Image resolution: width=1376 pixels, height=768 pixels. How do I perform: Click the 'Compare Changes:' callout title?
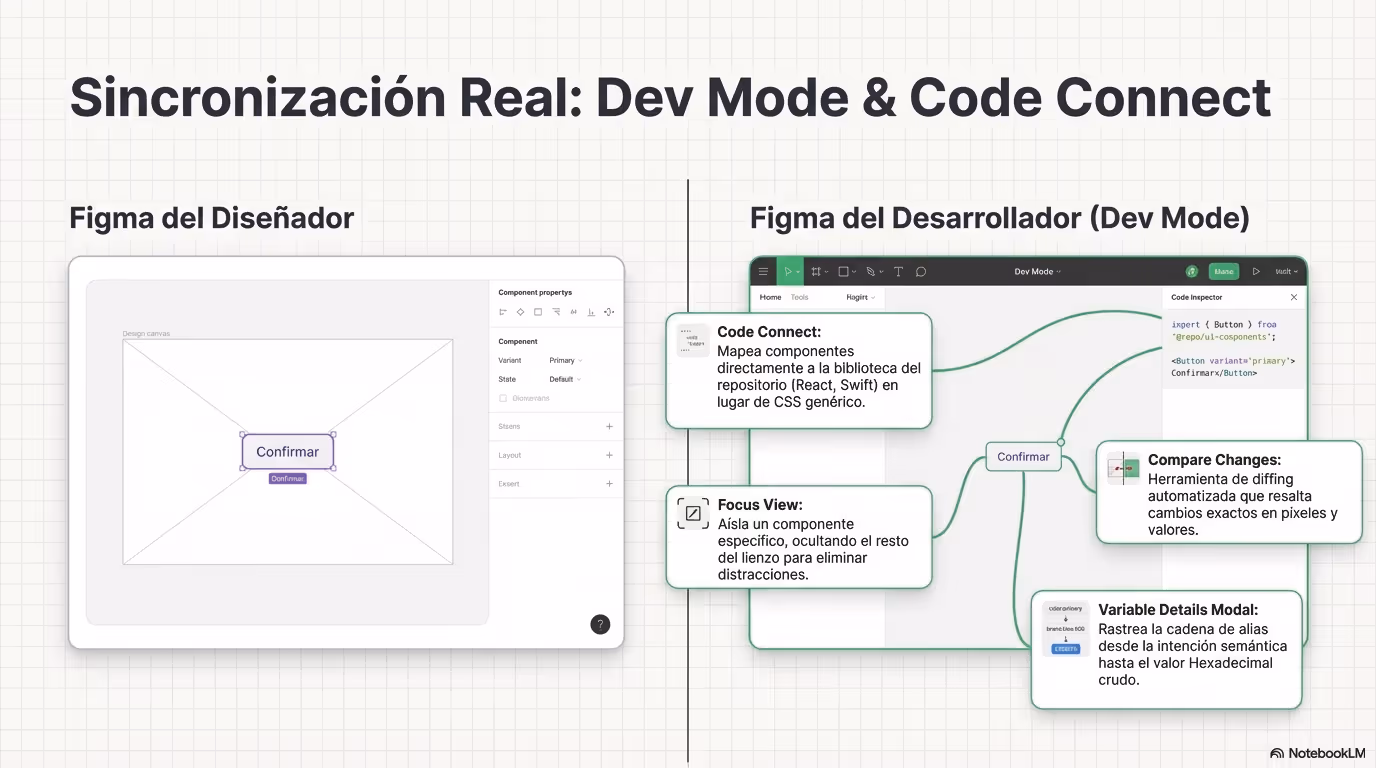point(1214,460)
